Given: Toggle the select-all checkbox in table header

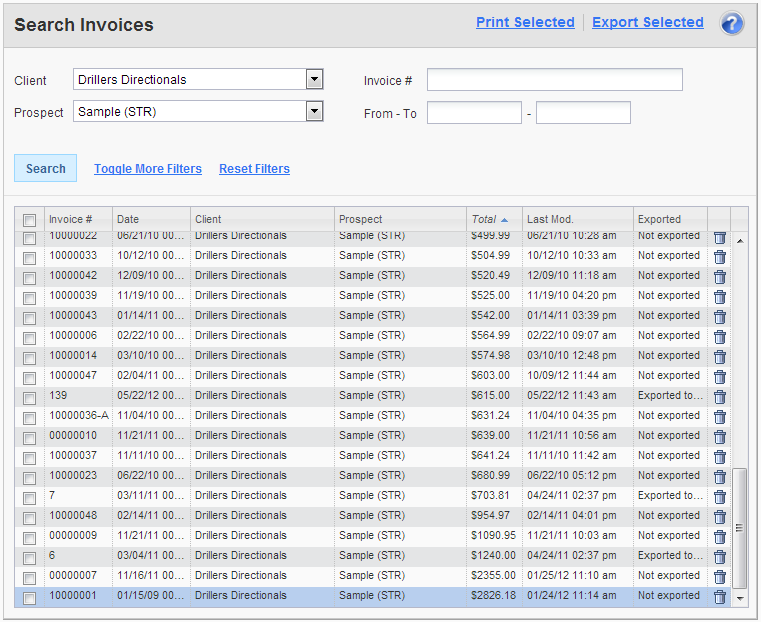Looking at the screenshot, I should point(30,220).
